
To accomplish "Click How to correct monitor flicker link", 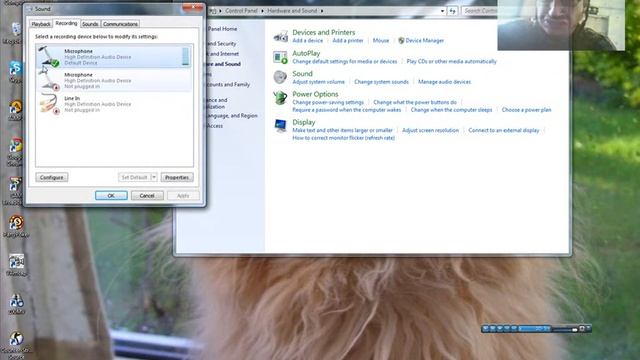I will [x=344, y=138].
